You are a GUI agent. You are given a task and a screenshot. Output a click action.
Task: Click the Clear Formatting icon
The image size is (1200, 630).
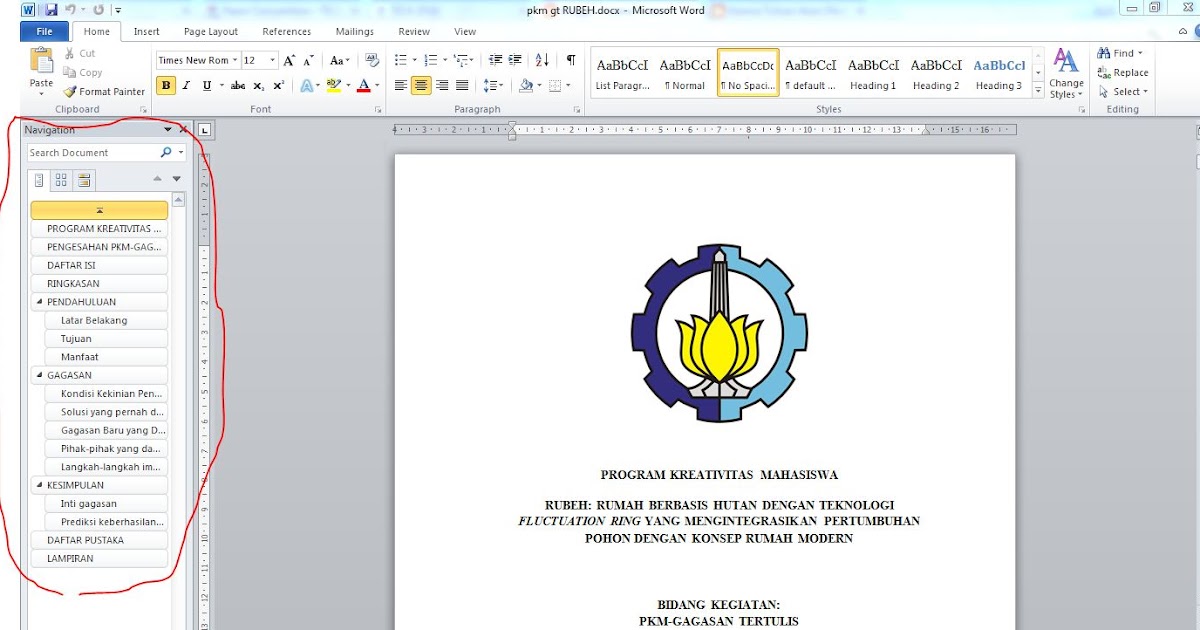coord(372,60)
